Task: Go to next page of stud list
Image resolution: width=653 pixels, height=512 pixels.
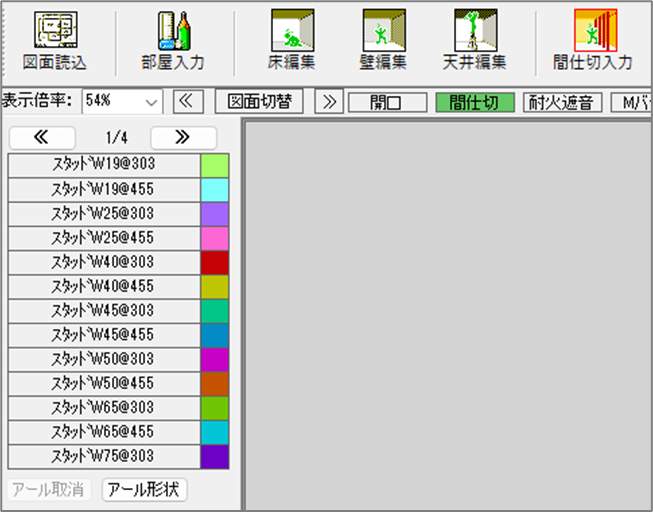Action: coord(182,138)
